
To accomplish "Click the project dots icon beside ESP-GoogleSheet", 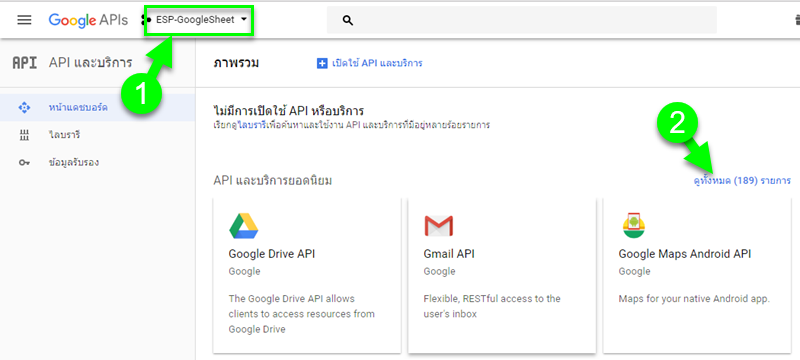I will click(146, 20).
